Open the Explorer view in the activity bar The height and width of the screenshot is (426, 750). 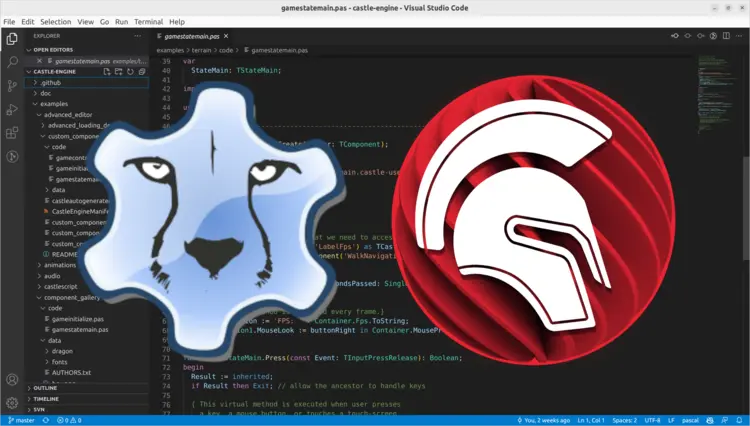coord(12,39)
